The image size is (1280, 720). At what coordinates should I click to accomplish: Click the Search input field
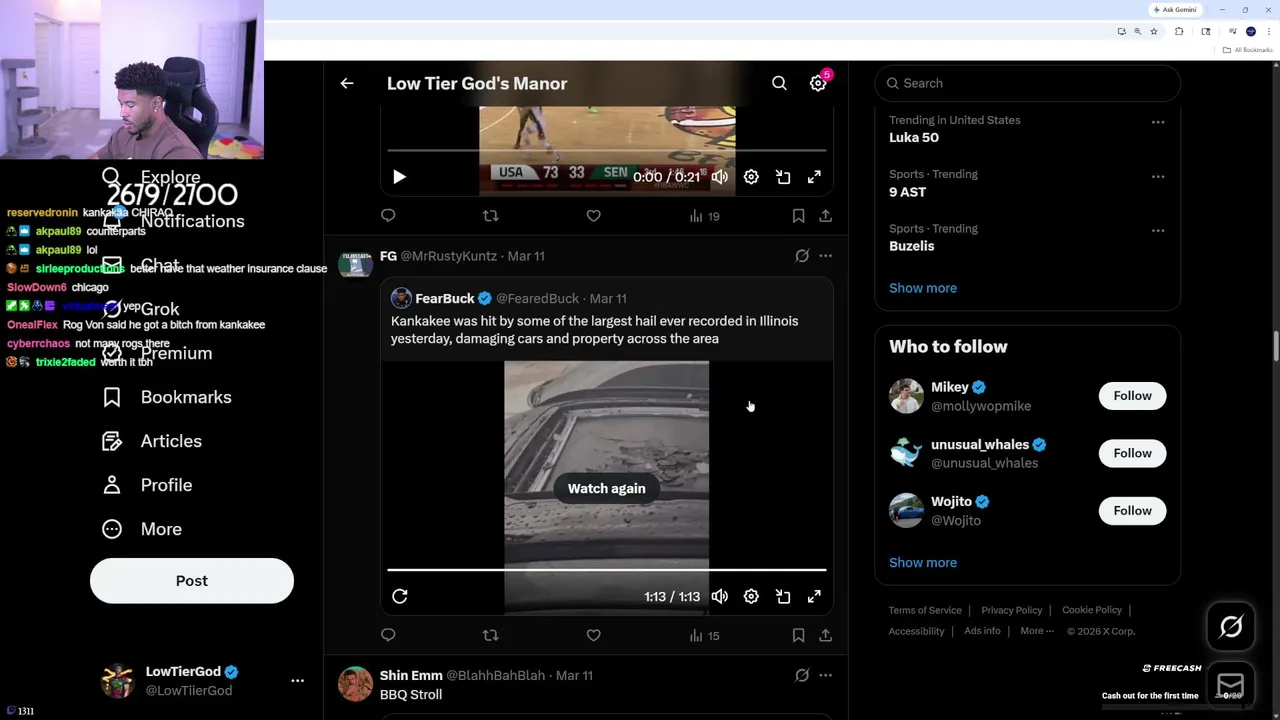1028,83
